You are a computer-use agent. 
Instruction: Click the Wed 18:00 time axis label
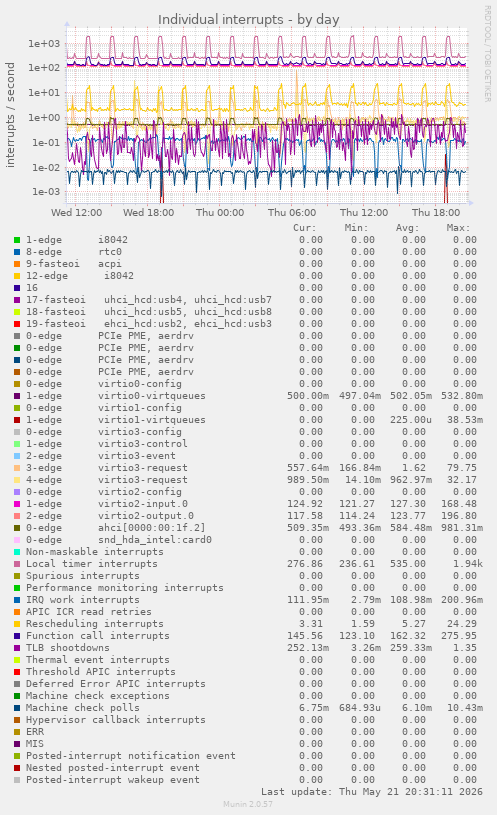point(148,213)
